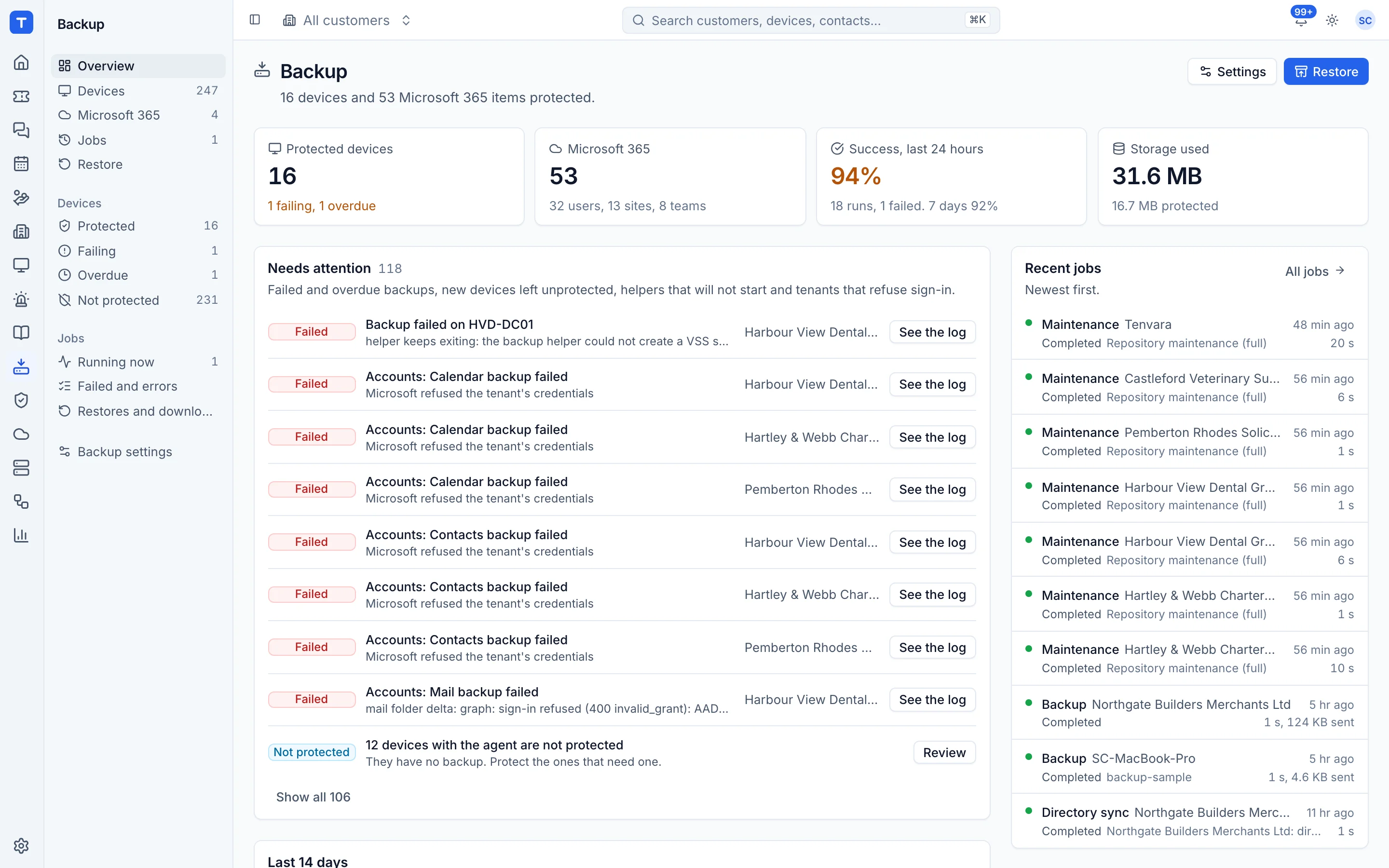The height and width of the screenshot is (868, 1389).
Task: Open the Failing devices filter
Action: [138, 251]
